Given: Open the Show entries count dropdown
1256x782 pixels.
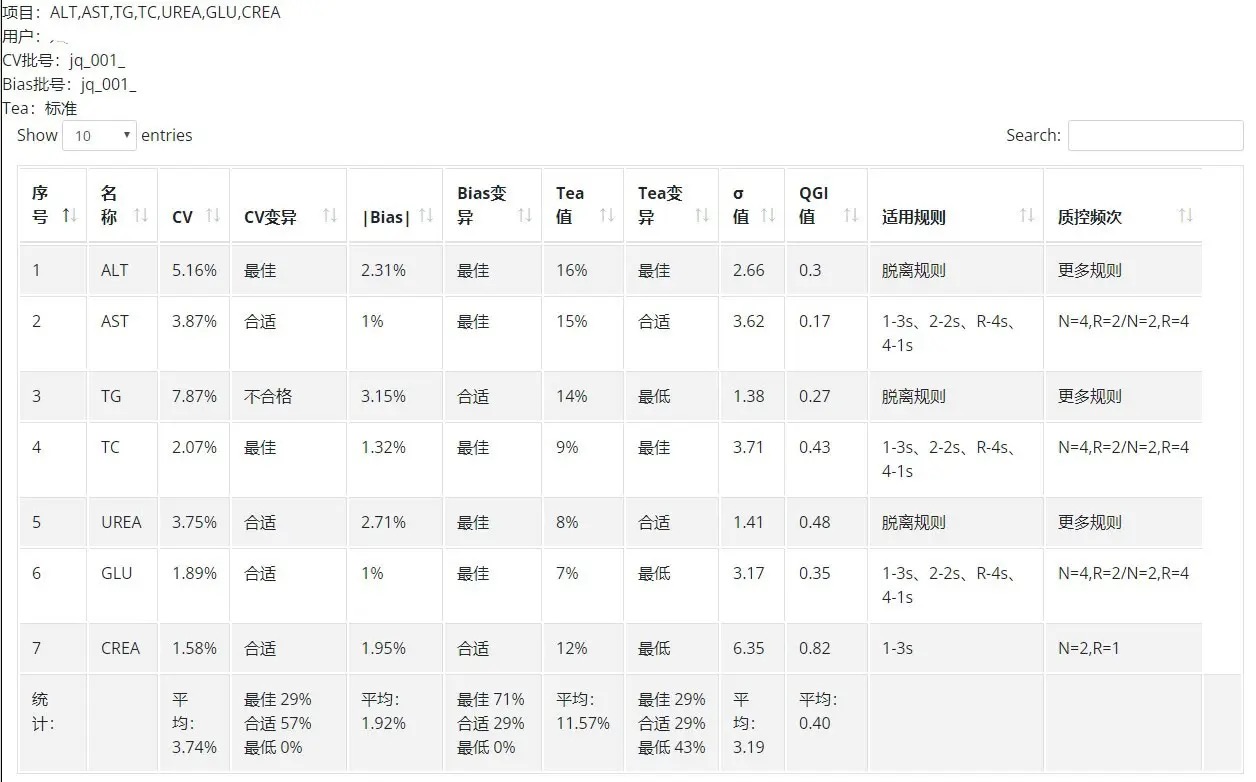Looking at the screenshot, I should pyautogui.click(x=99, y=136).
